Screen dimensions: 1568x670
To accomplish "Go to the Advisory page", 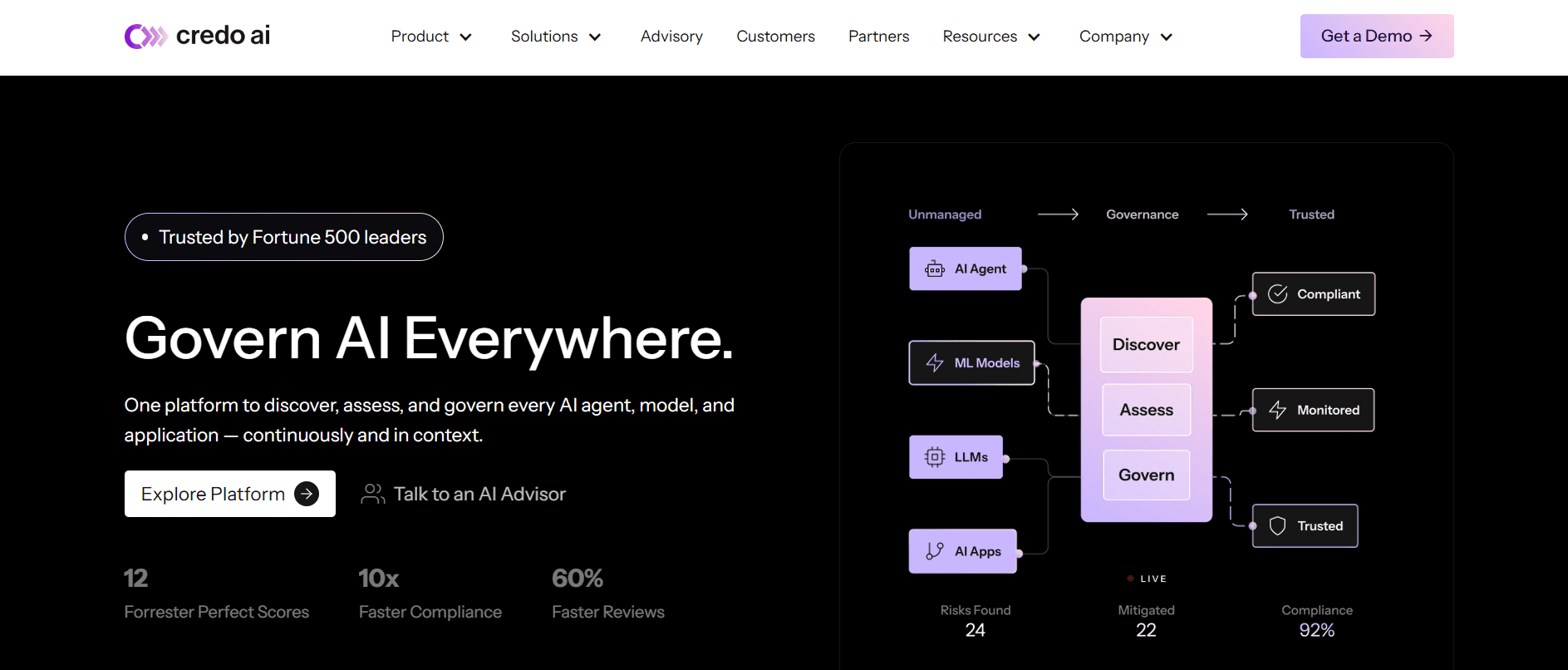I will click(671, 37).
